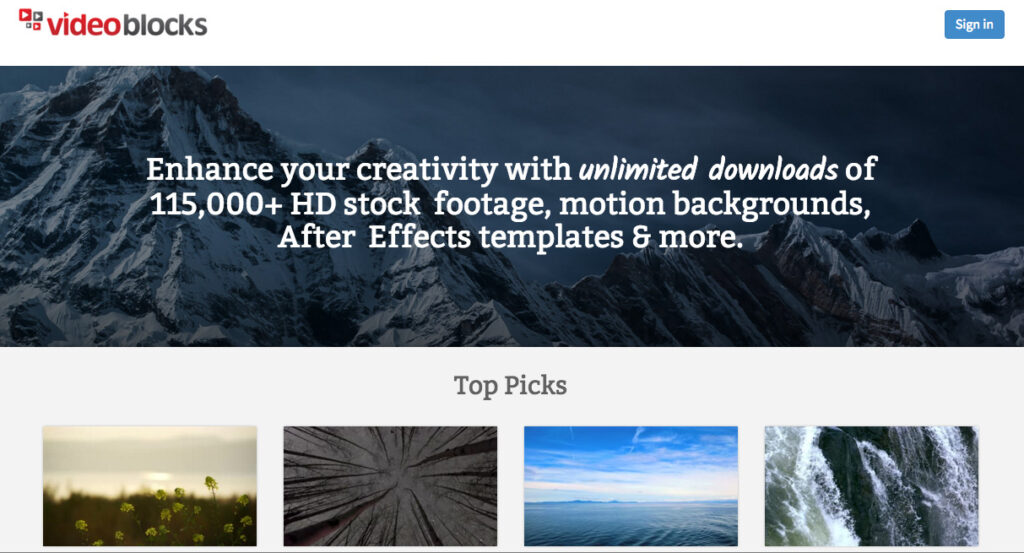Click the red "video" logo text
1024x553 pixels.
tap(84, 25)
